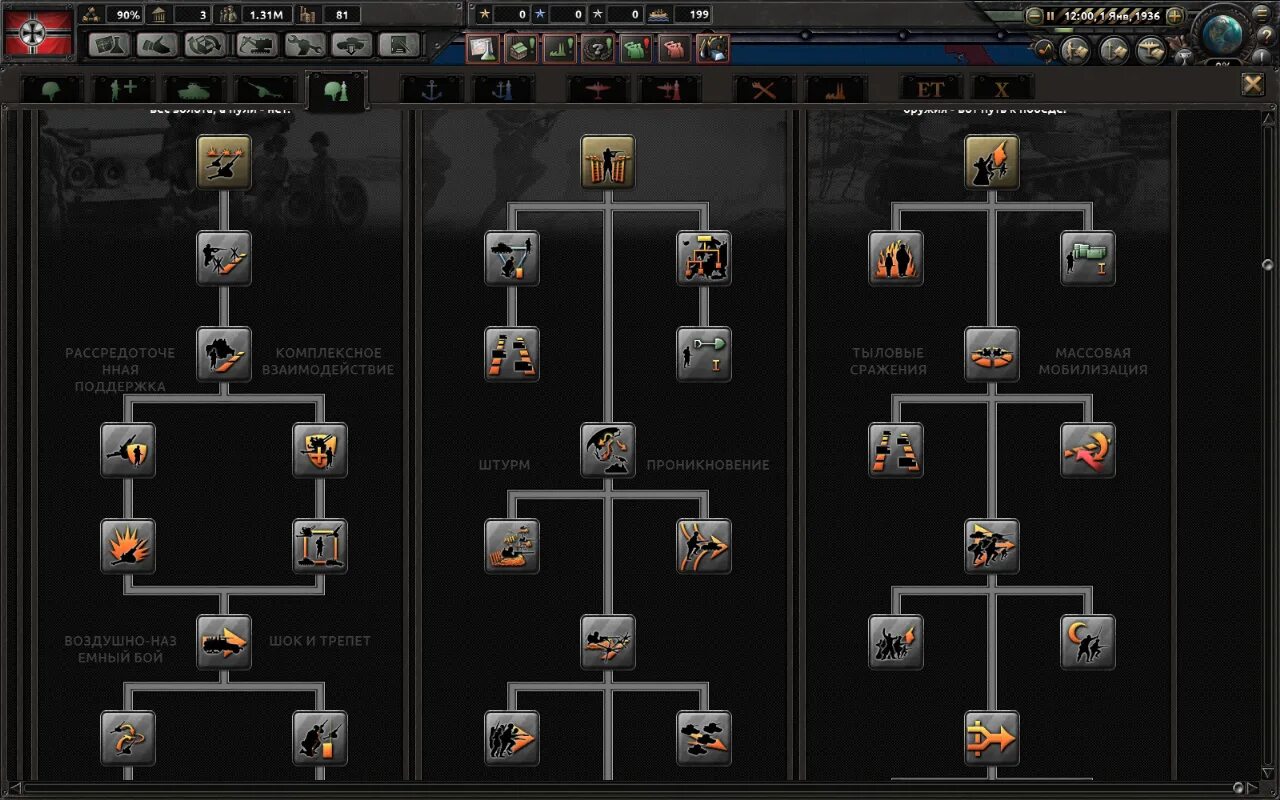Click the vertical scrollbar handle
This screenshot has width=1280, height=800.
click(1268, 263)
